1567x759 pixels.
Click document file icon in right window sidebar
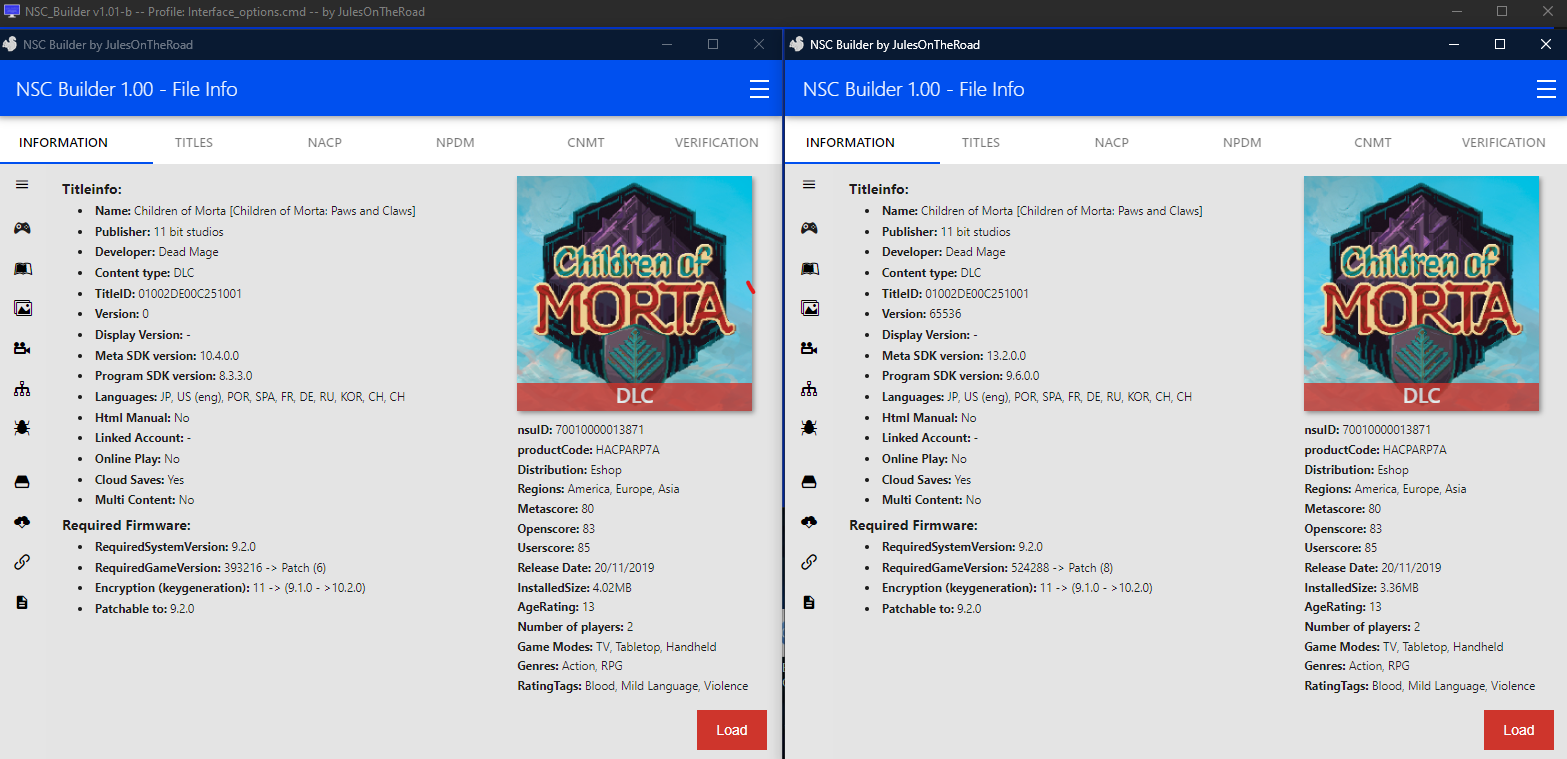click(x=809, y=602)
